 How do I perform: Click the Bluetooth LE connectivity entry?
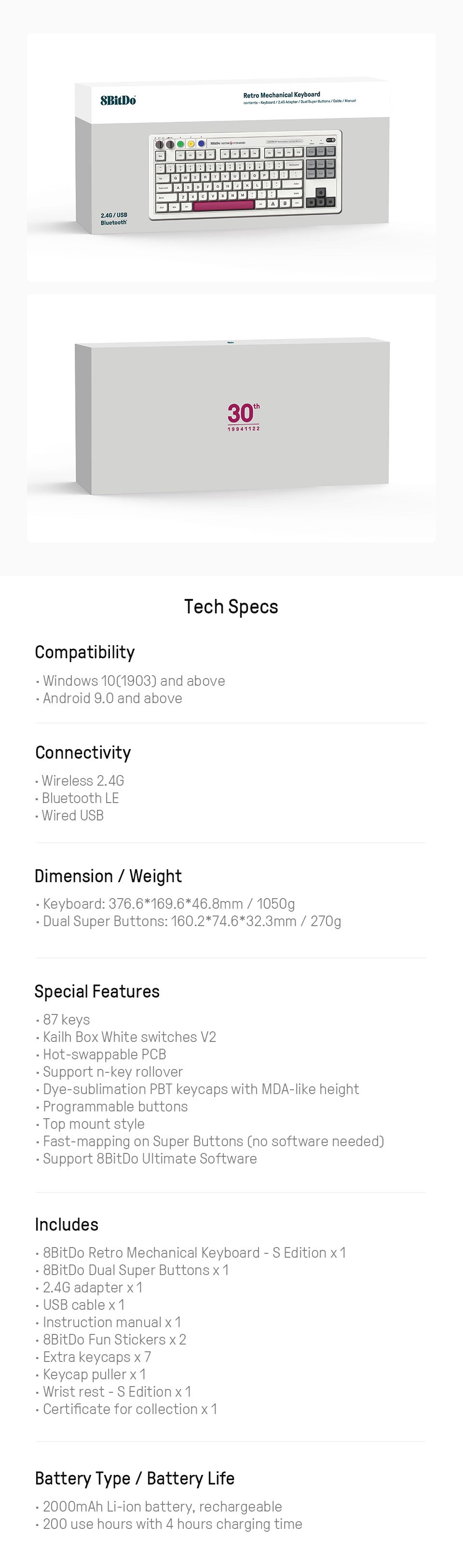click(80, 798)
